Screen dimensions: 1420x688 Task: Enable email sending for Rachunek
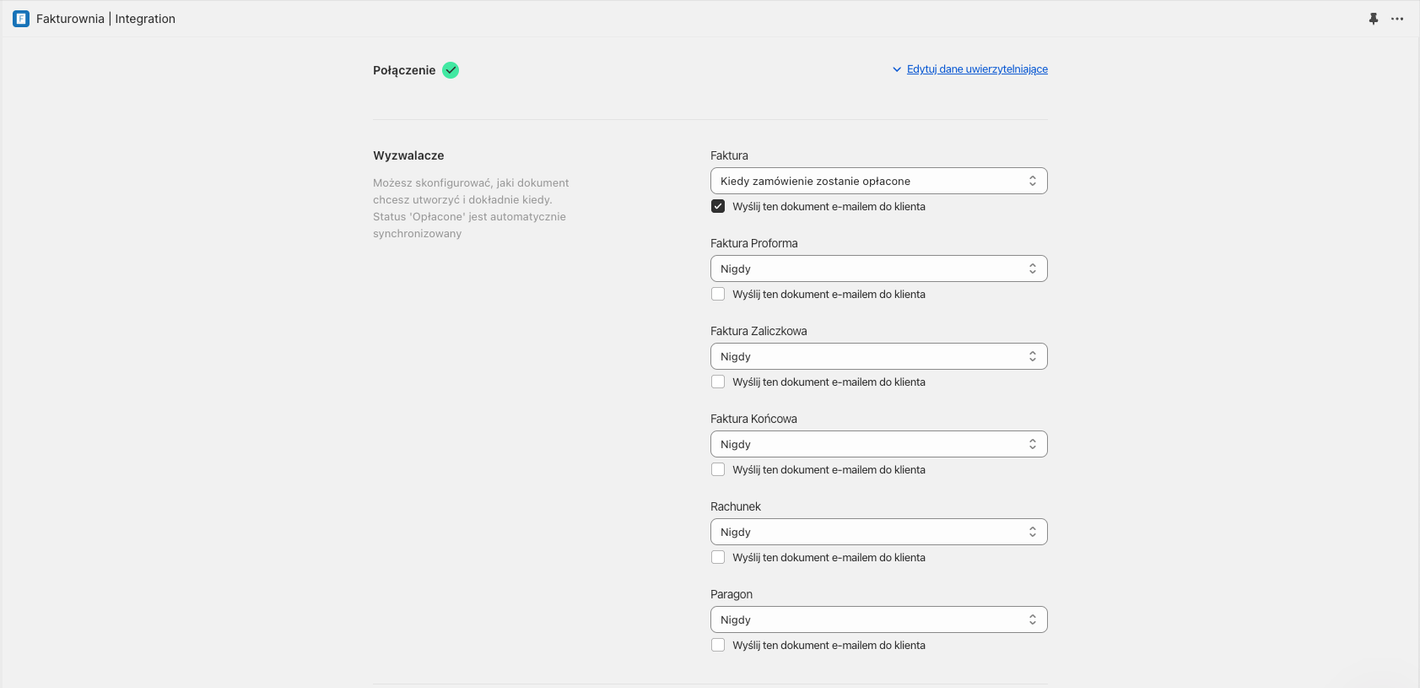pos(718,557)
